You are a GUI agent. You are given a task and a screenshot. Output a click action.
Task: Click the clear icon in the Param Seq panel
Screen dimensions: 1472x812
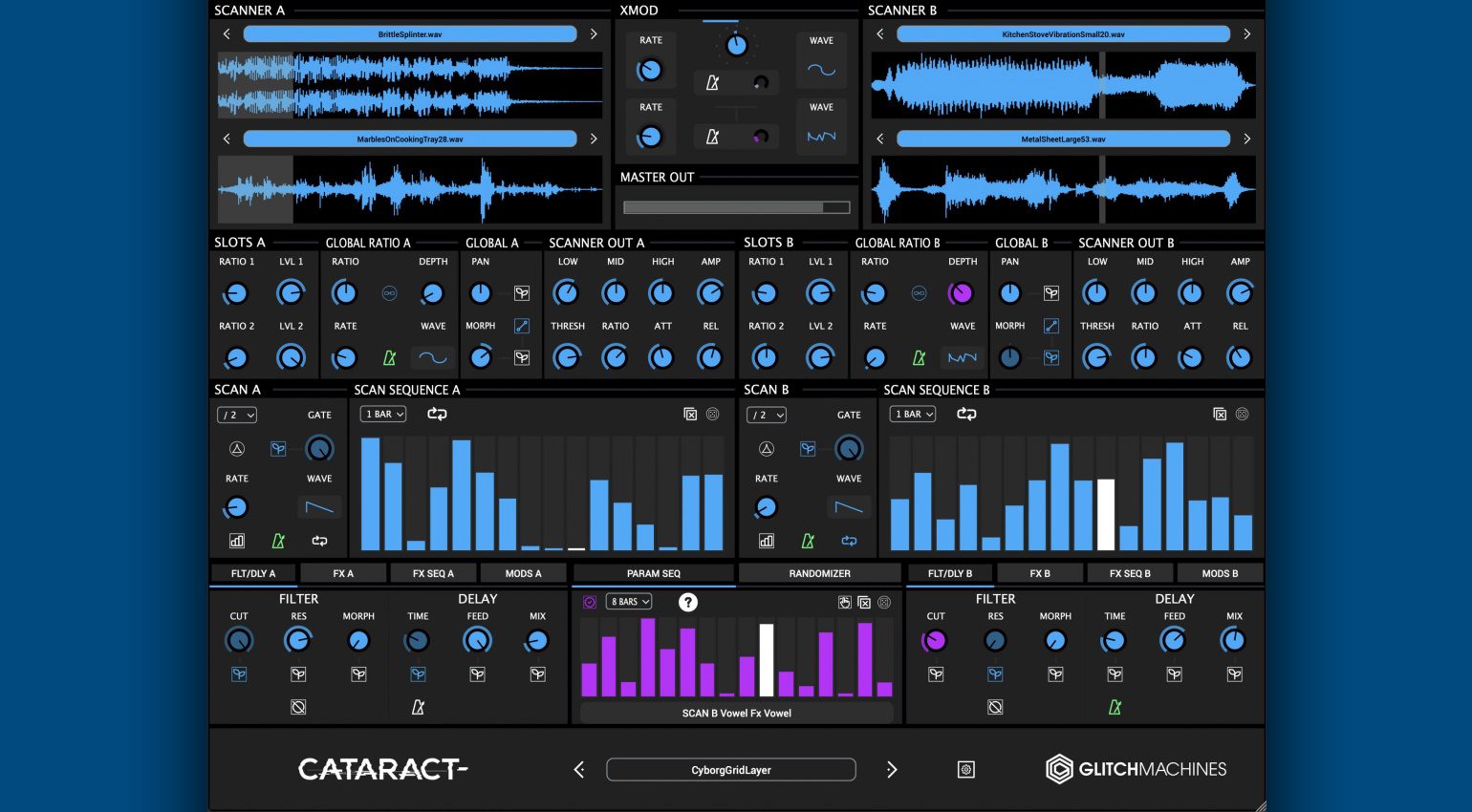(864, 602)
